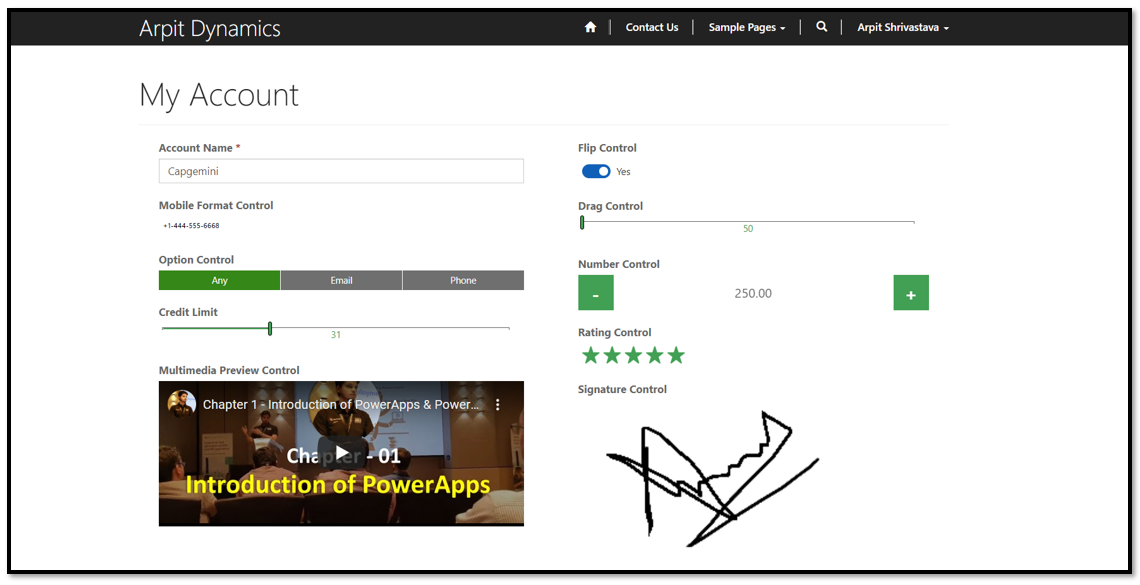Increment the Number Control with the plus button

coord(911,293)
